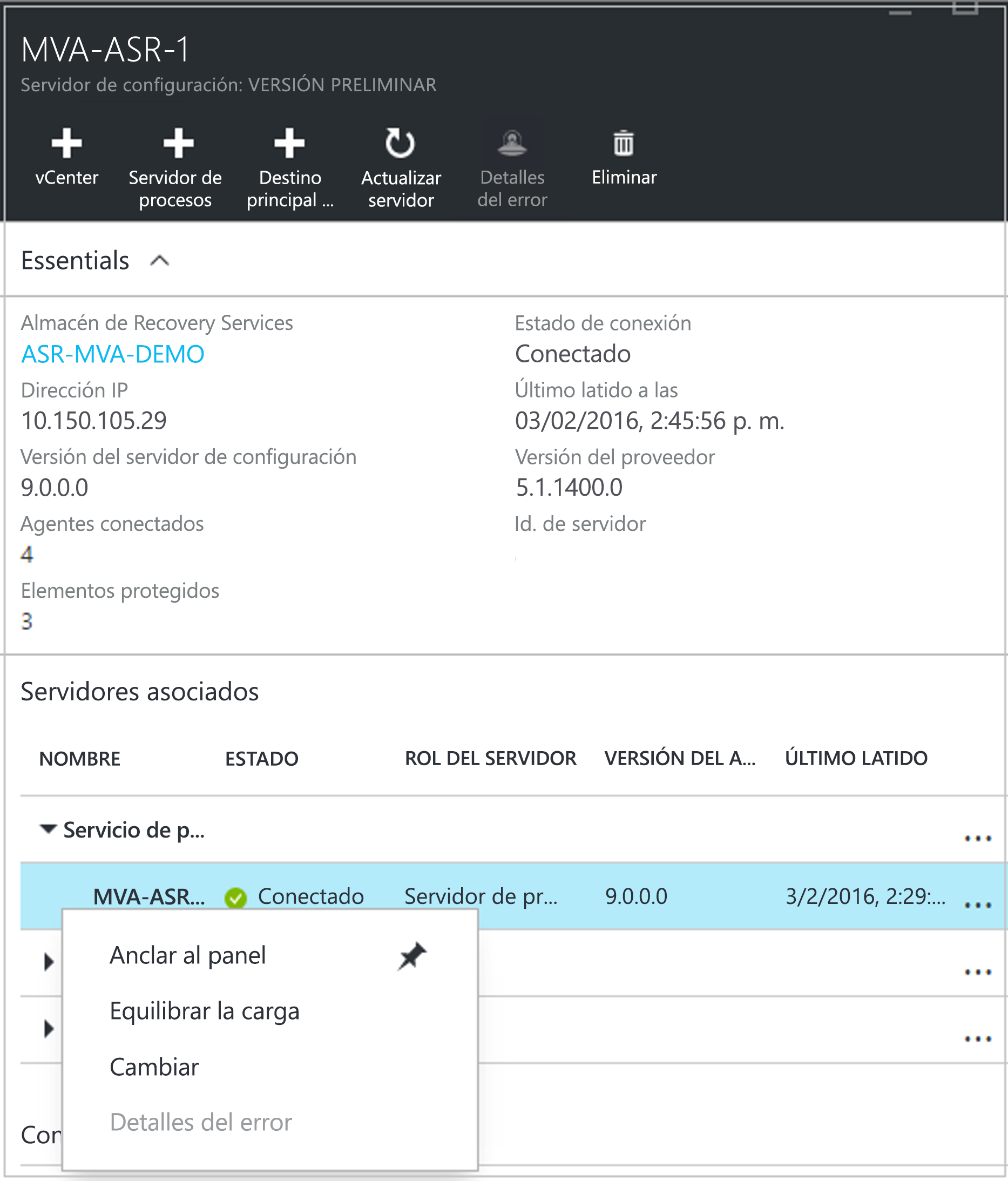Click the Elementos protegidos value 3
Viewport: 1008px width, 1181px height.
tap(27, 620)
